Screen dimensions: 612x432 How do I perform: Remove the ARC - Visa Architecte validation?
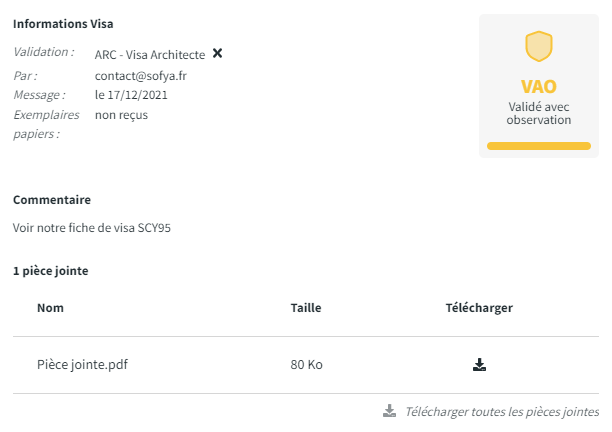pyautogui.click(x=218, y=53)
